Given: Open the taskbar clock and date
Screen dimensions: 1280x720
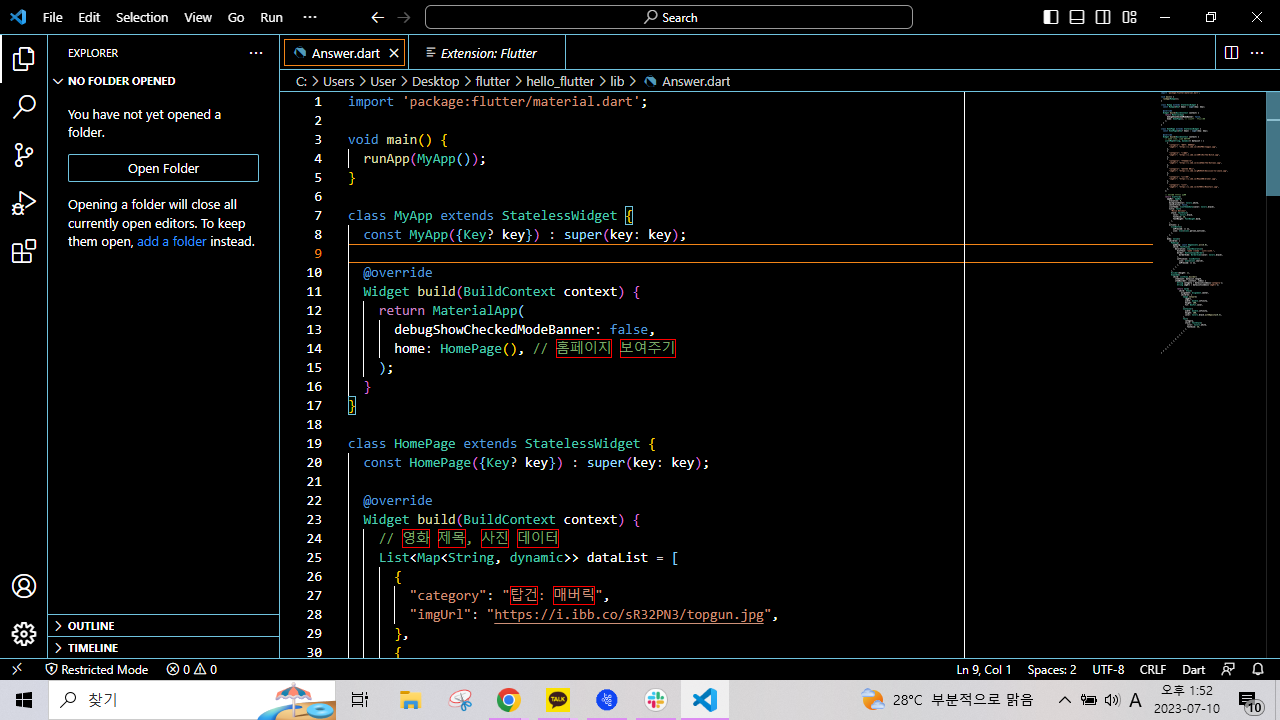Looking at the screenshot, I should tap(1186, 700).
